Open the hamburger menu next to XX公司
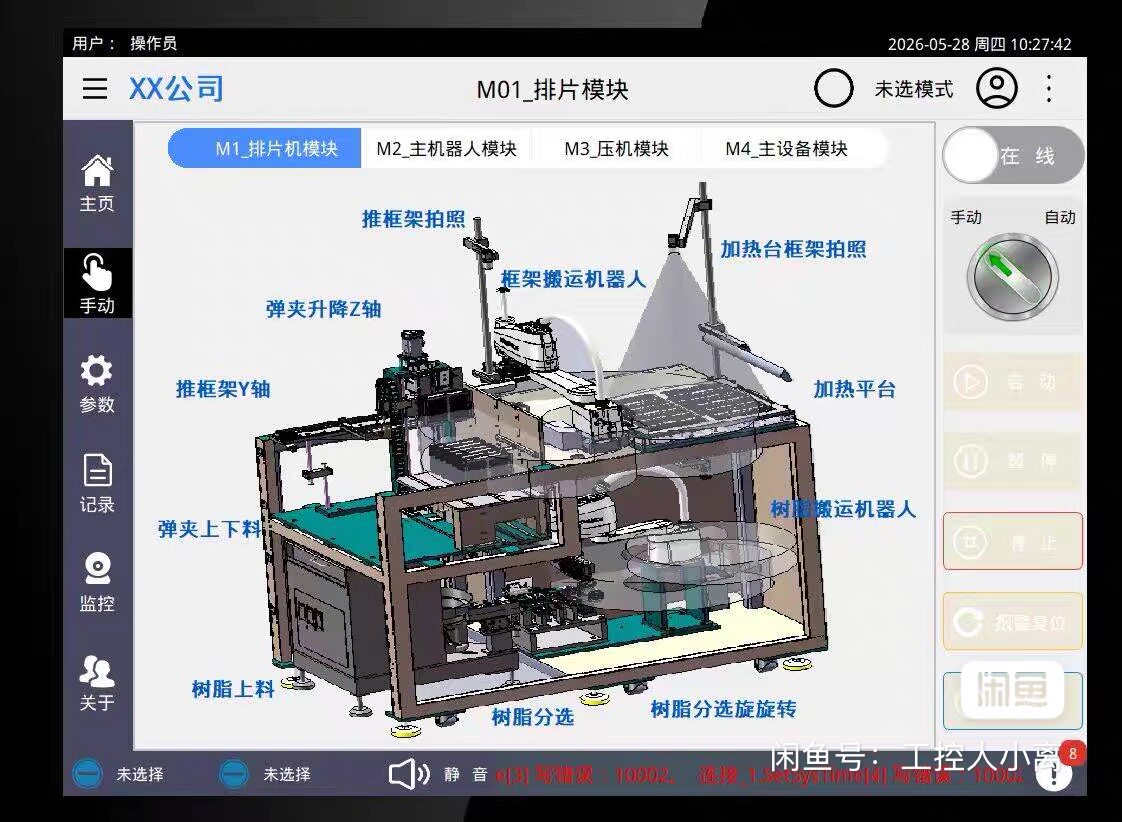The width and height of the screenshot is (1122, 822). [x=94, y=89]
